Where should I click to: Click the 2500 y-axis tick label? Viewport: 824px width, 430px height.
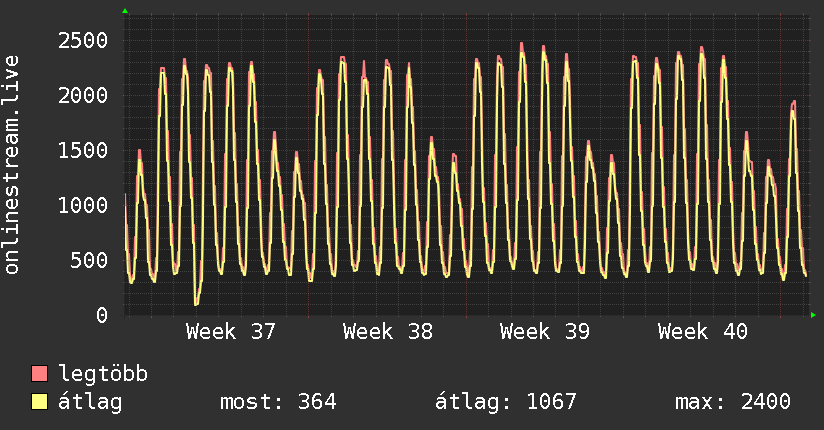pyautogui.click(x=83, y=40)
